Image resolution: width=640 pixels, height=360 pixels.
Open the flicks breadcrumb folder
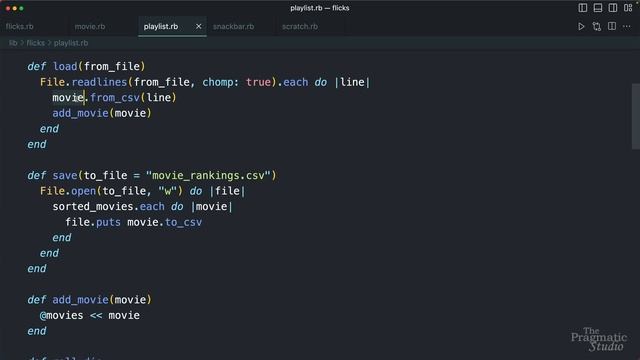[36, 43]
